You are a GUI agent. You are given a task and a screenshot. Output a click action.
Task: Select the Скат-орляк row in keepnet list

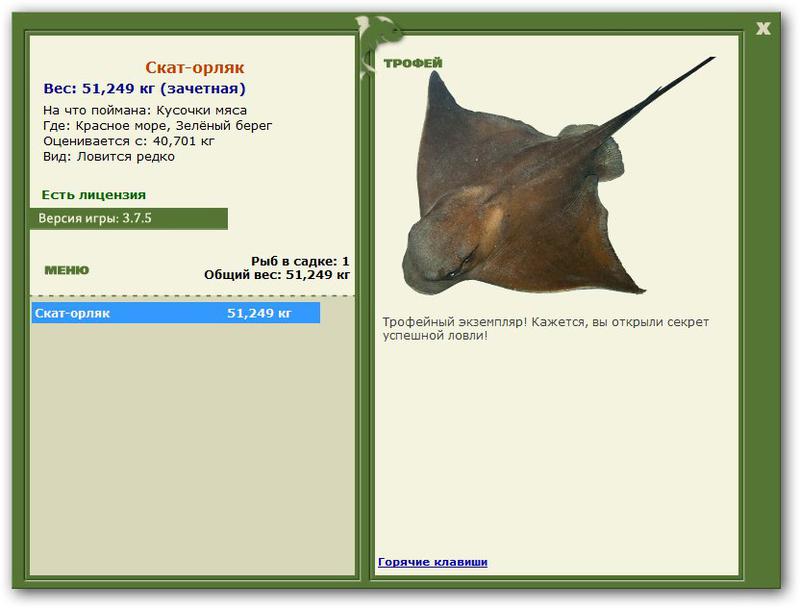(176, 313)
